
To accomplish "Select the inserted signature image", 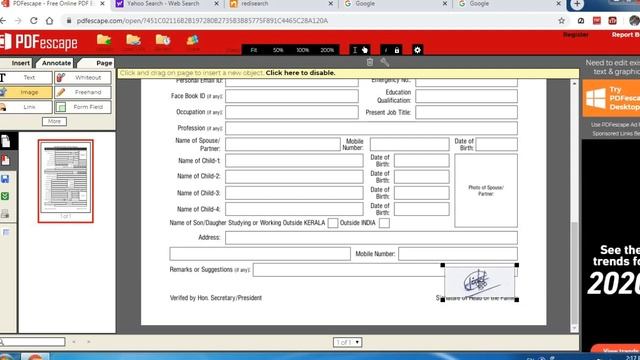I will tap(480, 282).
